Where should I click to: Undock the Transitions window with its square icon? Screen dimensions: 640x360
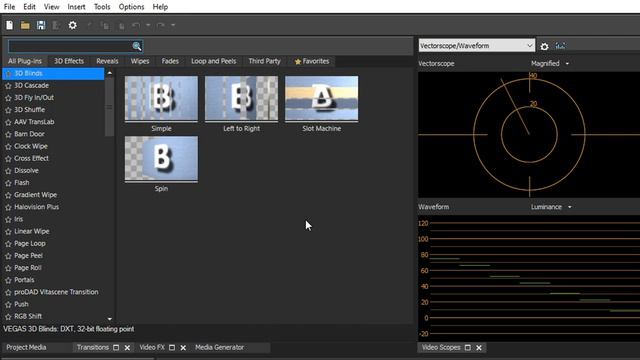[116, 347]
